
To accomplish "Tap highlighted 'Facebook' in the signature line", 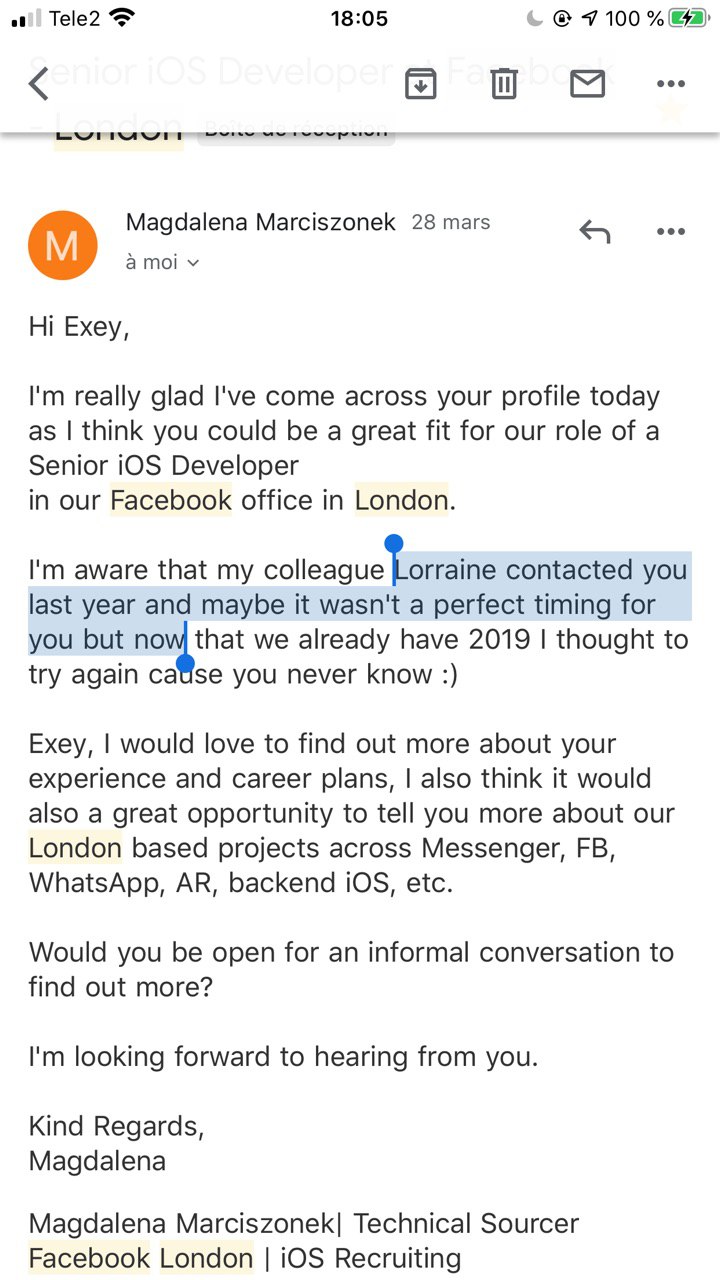I will (89, 1258).
